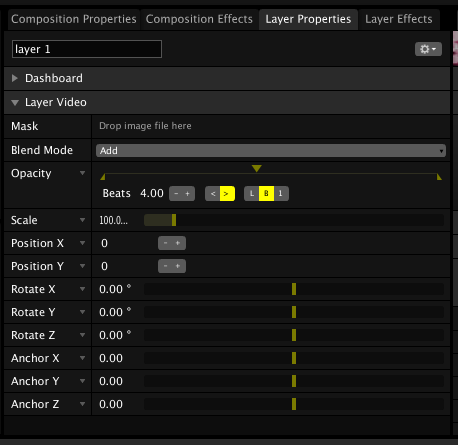
Task: Select the 1 sync mode toggle
Action: 281,194
